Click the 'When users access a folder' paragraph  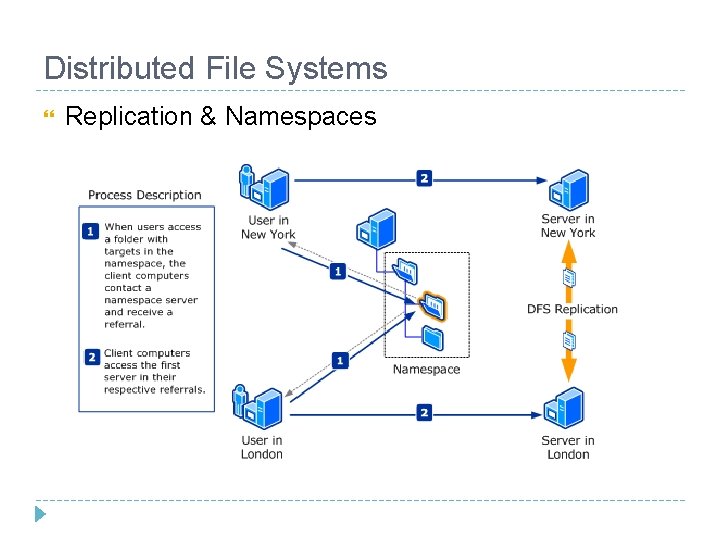(153, 276)
